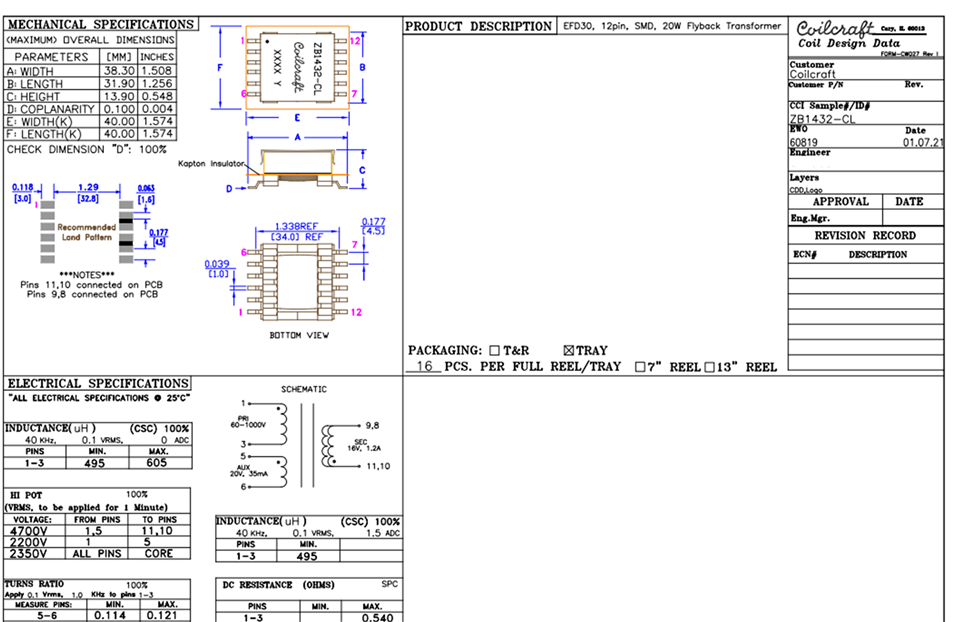The width and height of the screenshot is (960, 622).
Task: Click the "Eng.Mgr." approval row
Action: point(809,218)
